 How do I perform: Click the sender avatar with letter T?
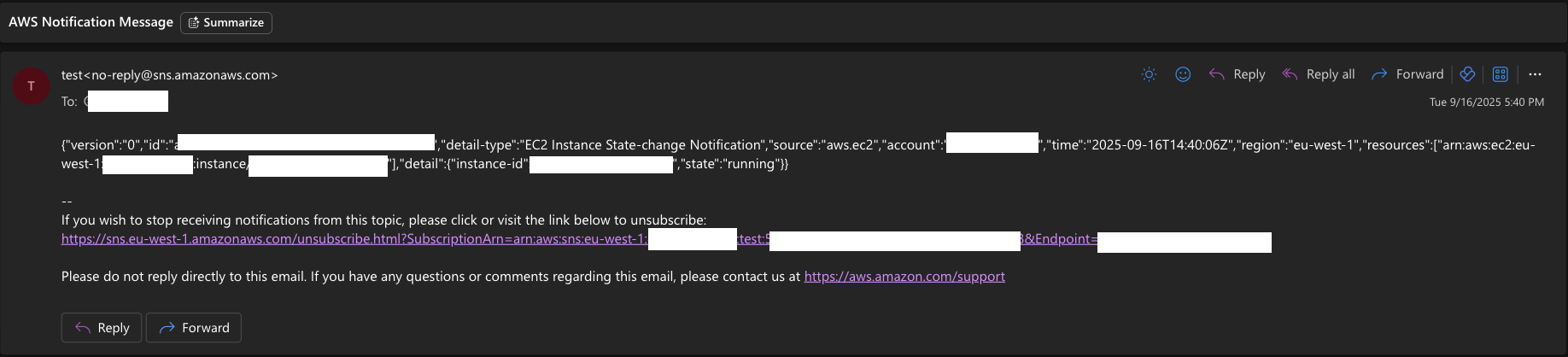coord(32,86)
